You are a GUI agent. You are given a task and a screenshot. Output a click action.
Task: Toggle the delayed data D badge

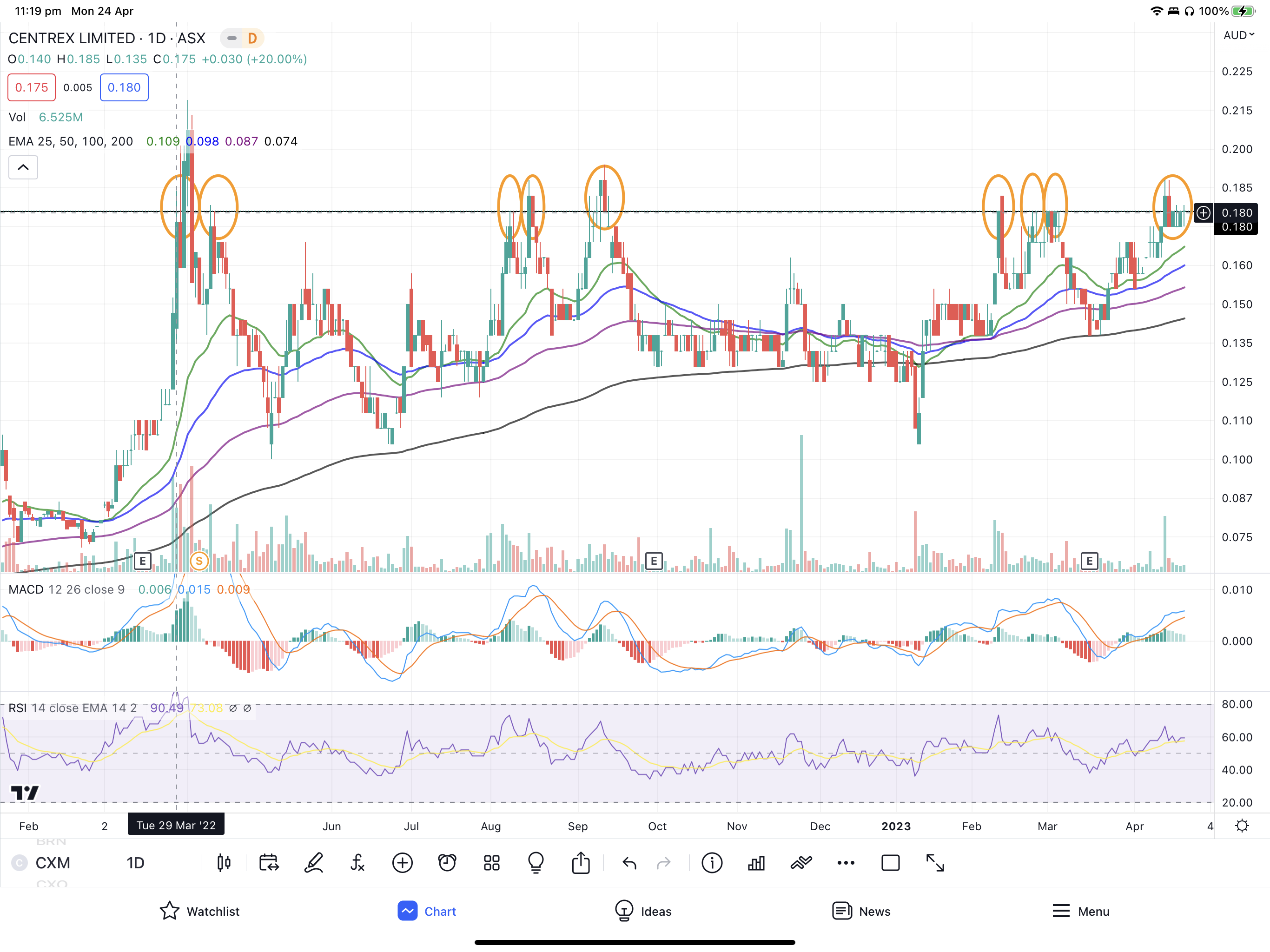click(252, 39)
